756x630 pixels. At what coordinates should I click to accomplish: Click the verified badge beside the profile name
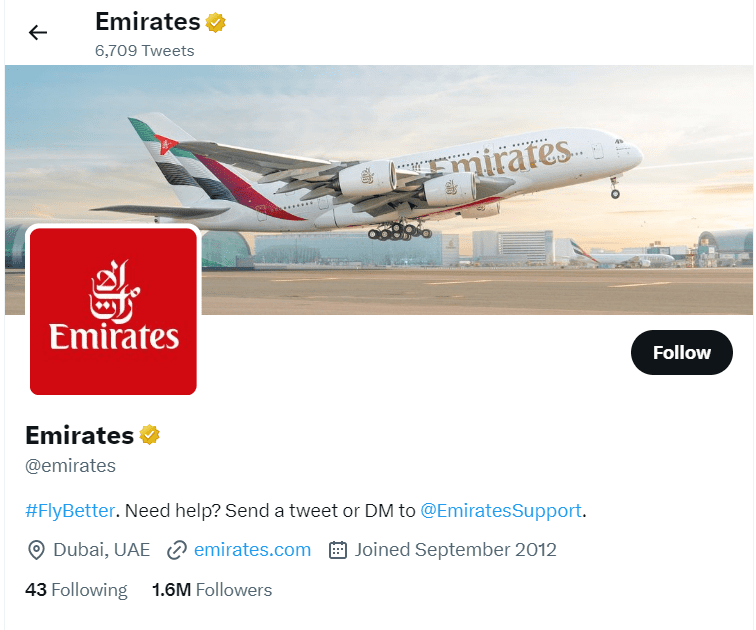pos(150,435)
